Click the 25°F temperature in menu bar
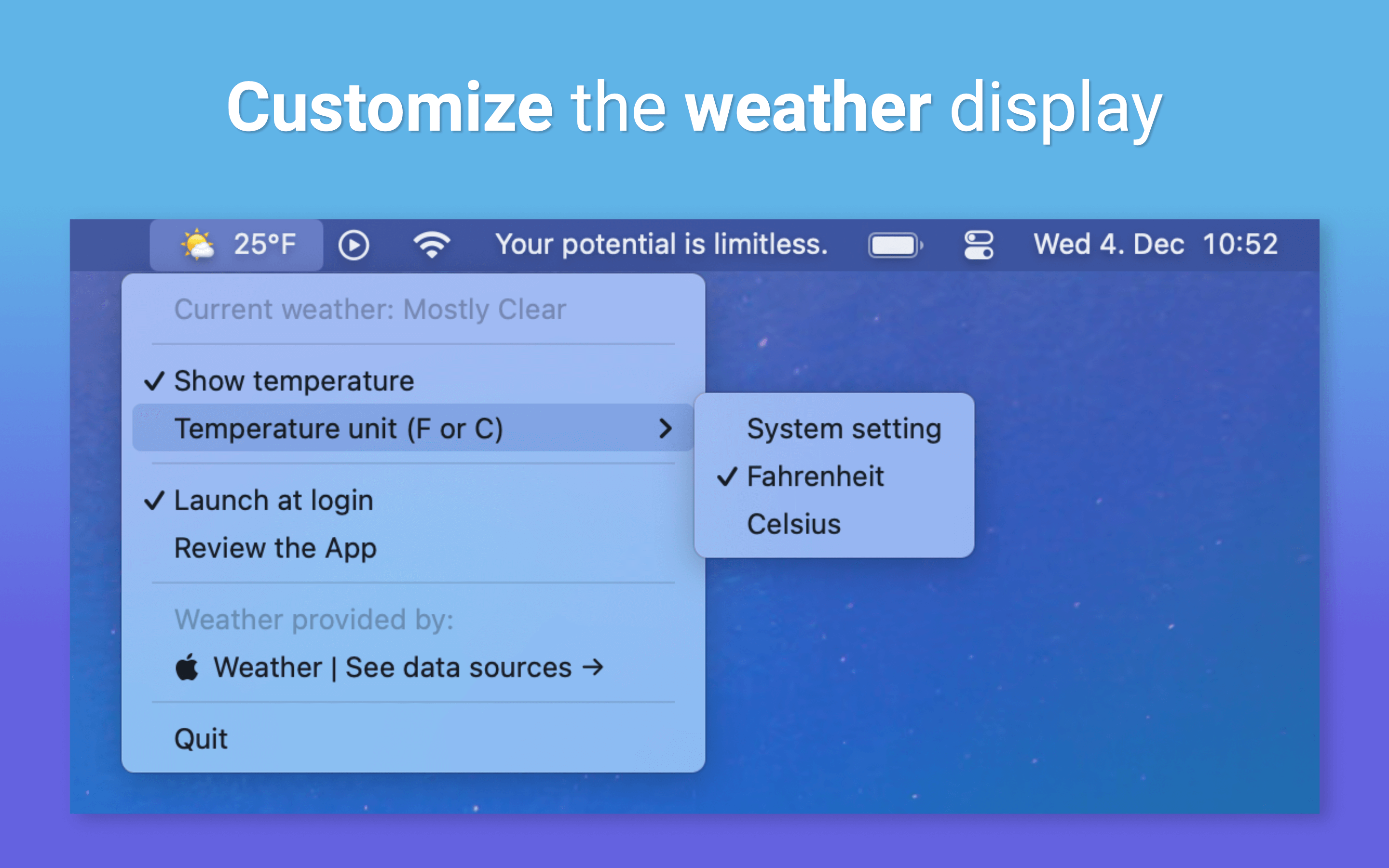The height and width of the screenshot is (868, 1389). [x=265, y=244]
